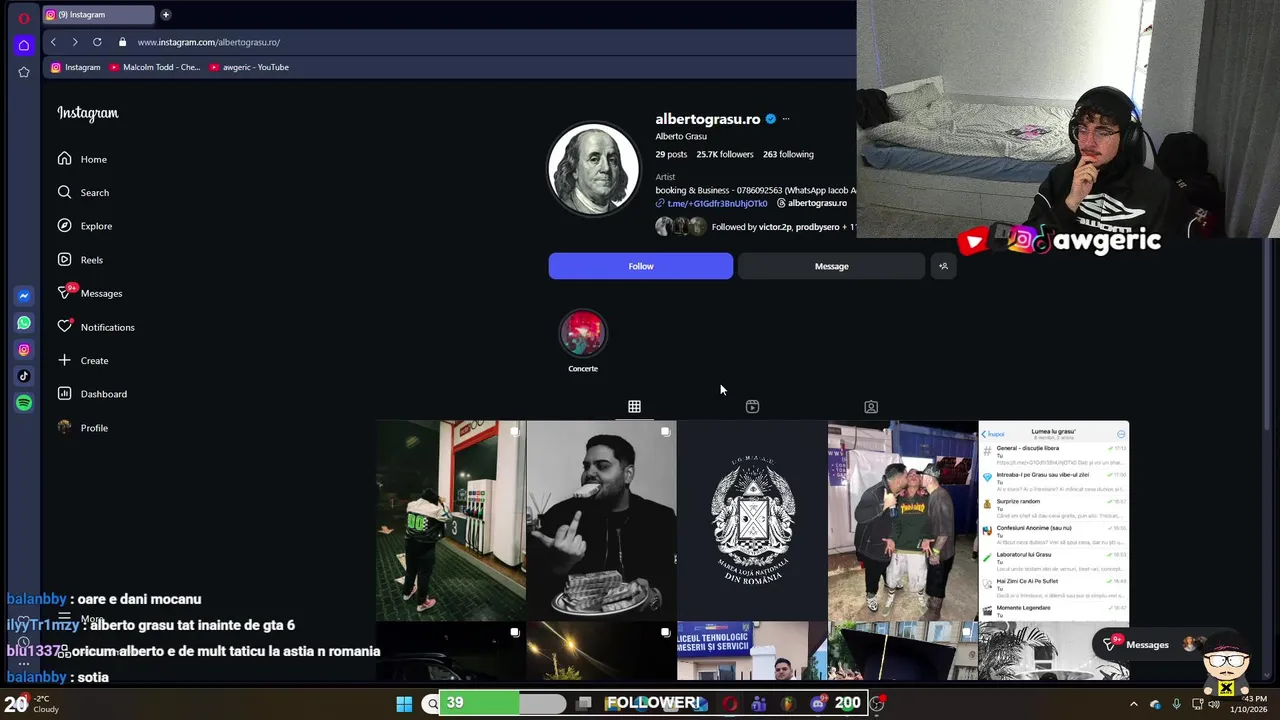Open Opera sidebar bookmarks star icon
Image resolution: width=1280 pixels, height=720 pixels.
pyautogui.click(x=24, y=72)
